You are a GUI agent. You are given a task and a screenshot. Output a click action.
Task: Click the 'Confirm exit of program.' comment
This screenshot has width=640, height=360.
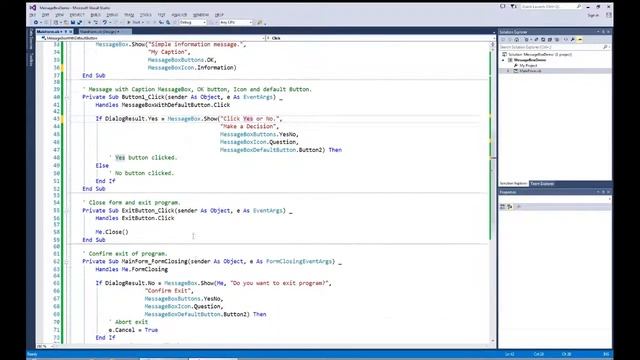click(125, 253)
